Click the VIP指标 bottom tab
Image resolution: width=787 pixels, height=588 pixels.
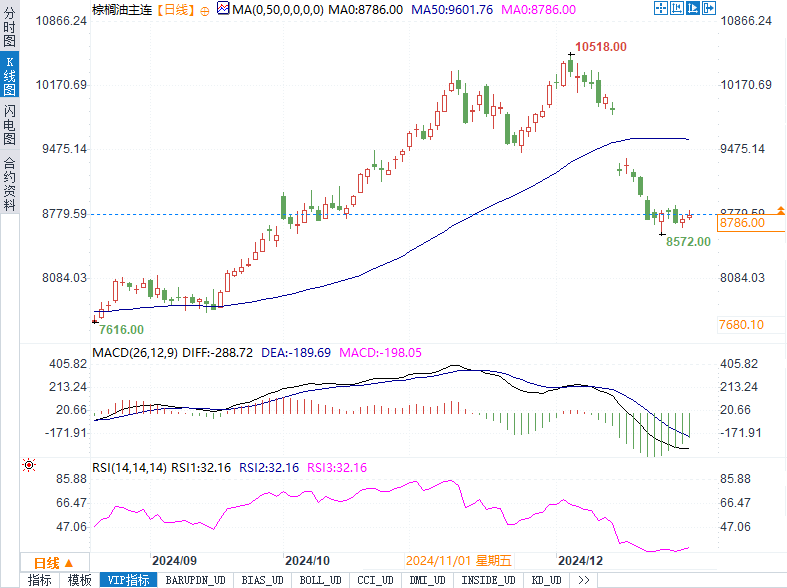tap(128, 580)
